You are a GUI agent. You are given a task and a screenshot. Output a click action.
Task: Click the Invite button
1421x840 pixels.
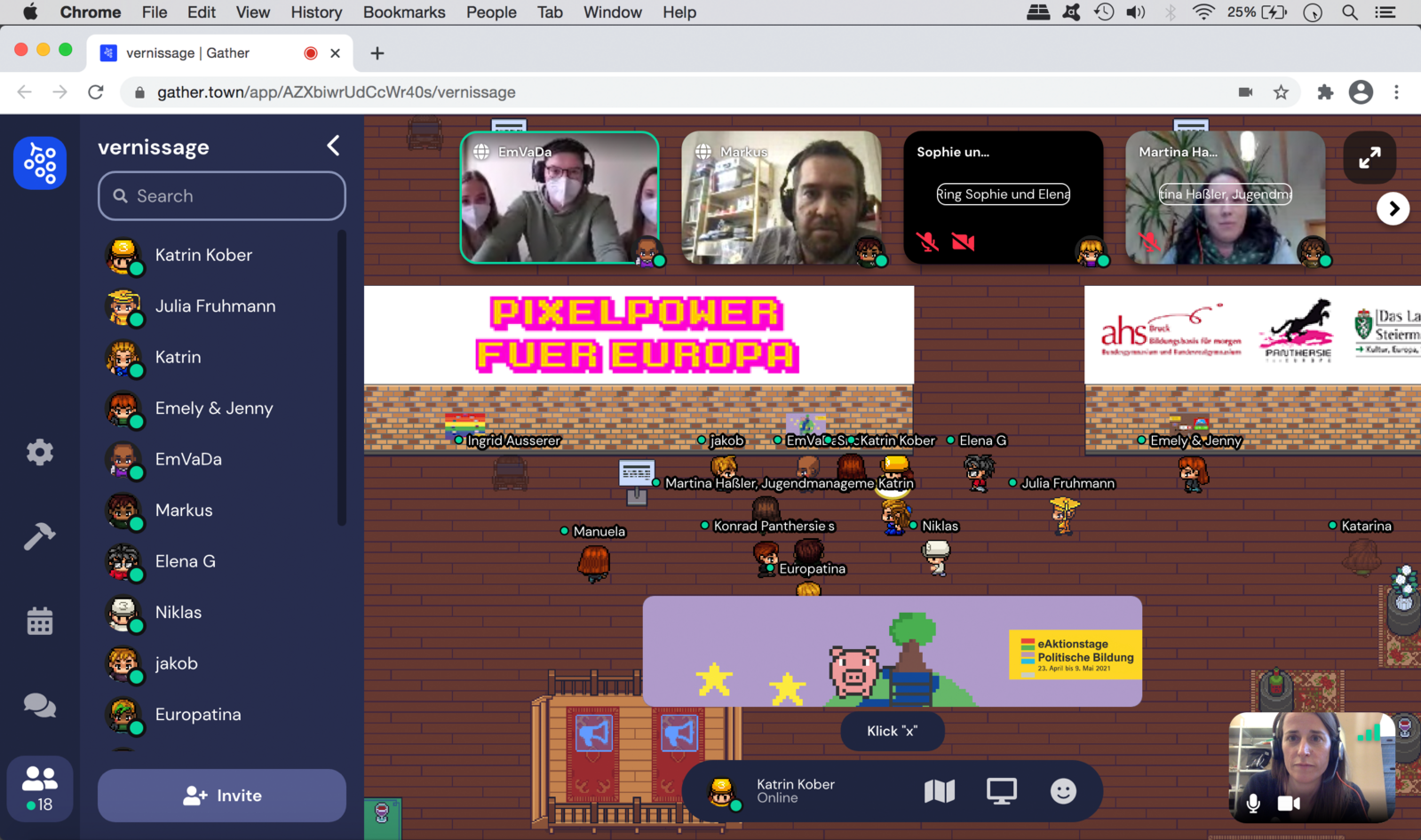(222, 796)
